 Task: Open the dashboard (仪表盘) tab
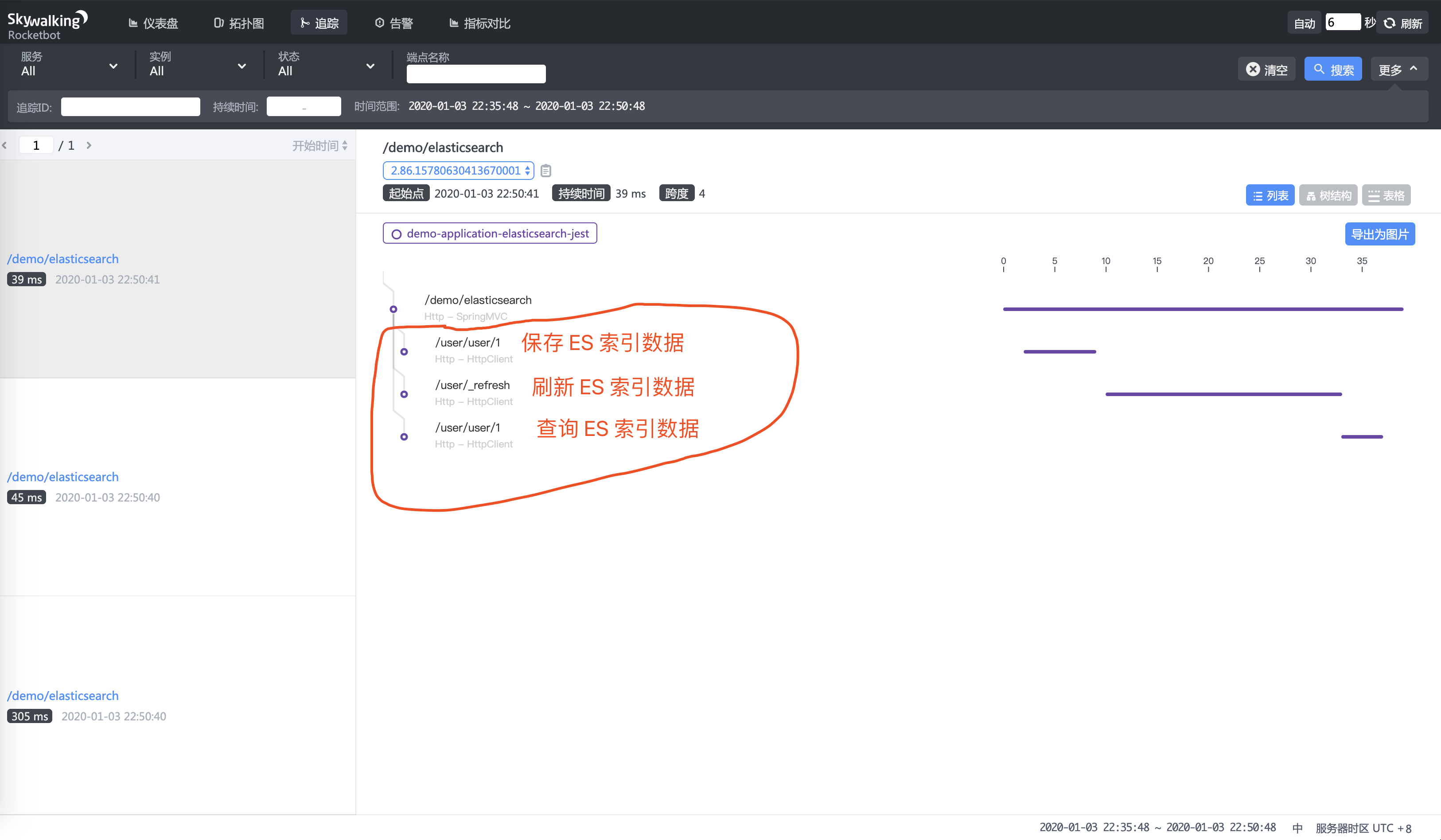click(x=153, y=23)
